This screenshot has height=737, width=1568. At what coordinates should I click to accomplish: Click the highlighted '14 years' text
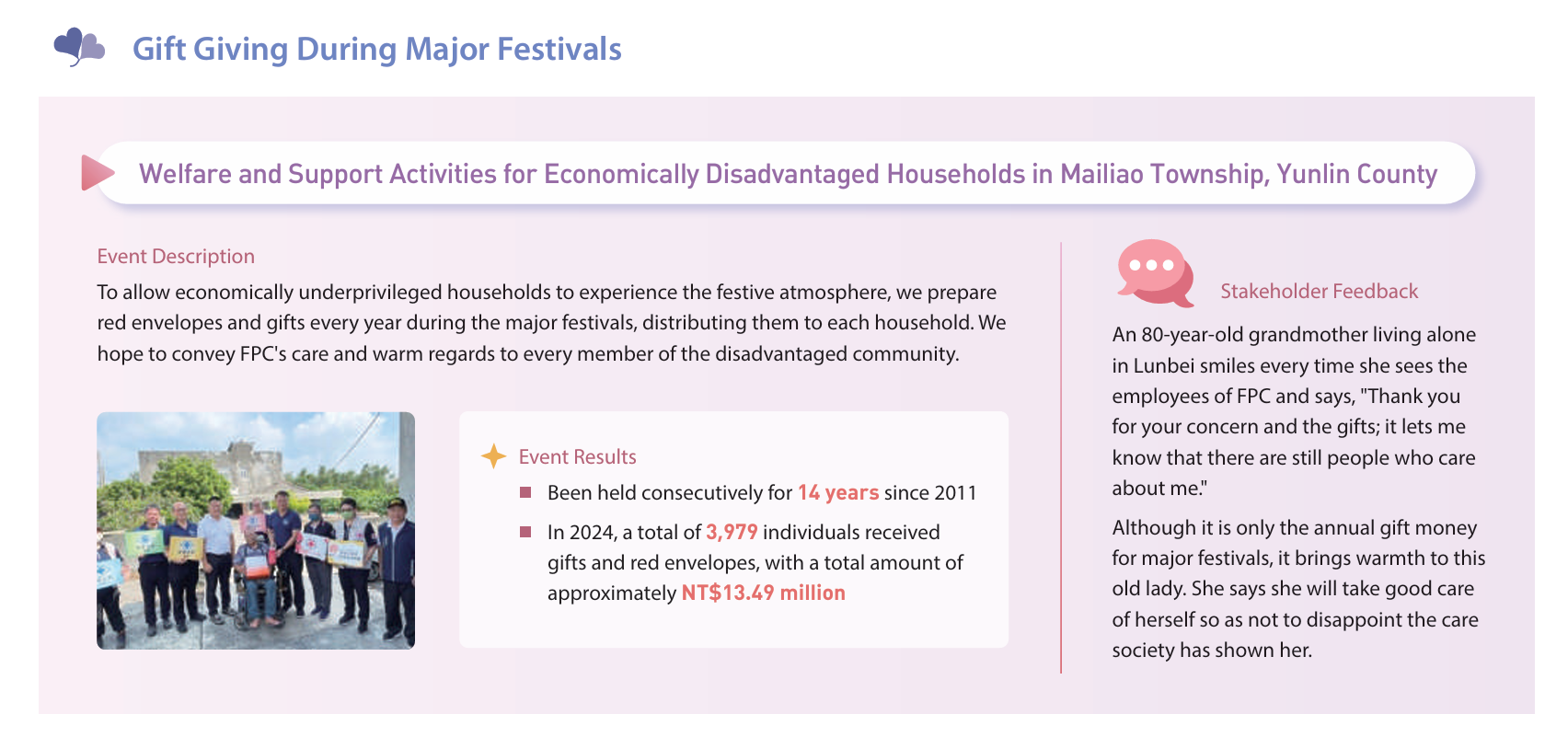(x=837, y=493)
